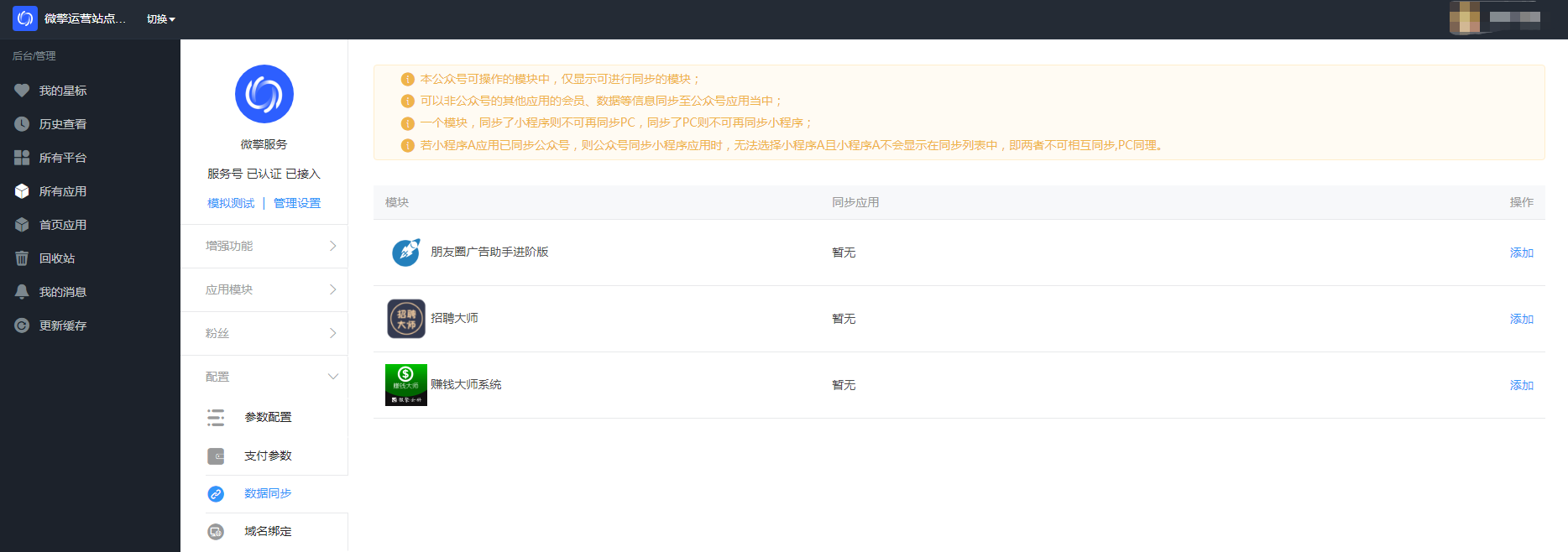Click the clock icon beside 历史查看
1568x552 pixels.
click(22, 124)
